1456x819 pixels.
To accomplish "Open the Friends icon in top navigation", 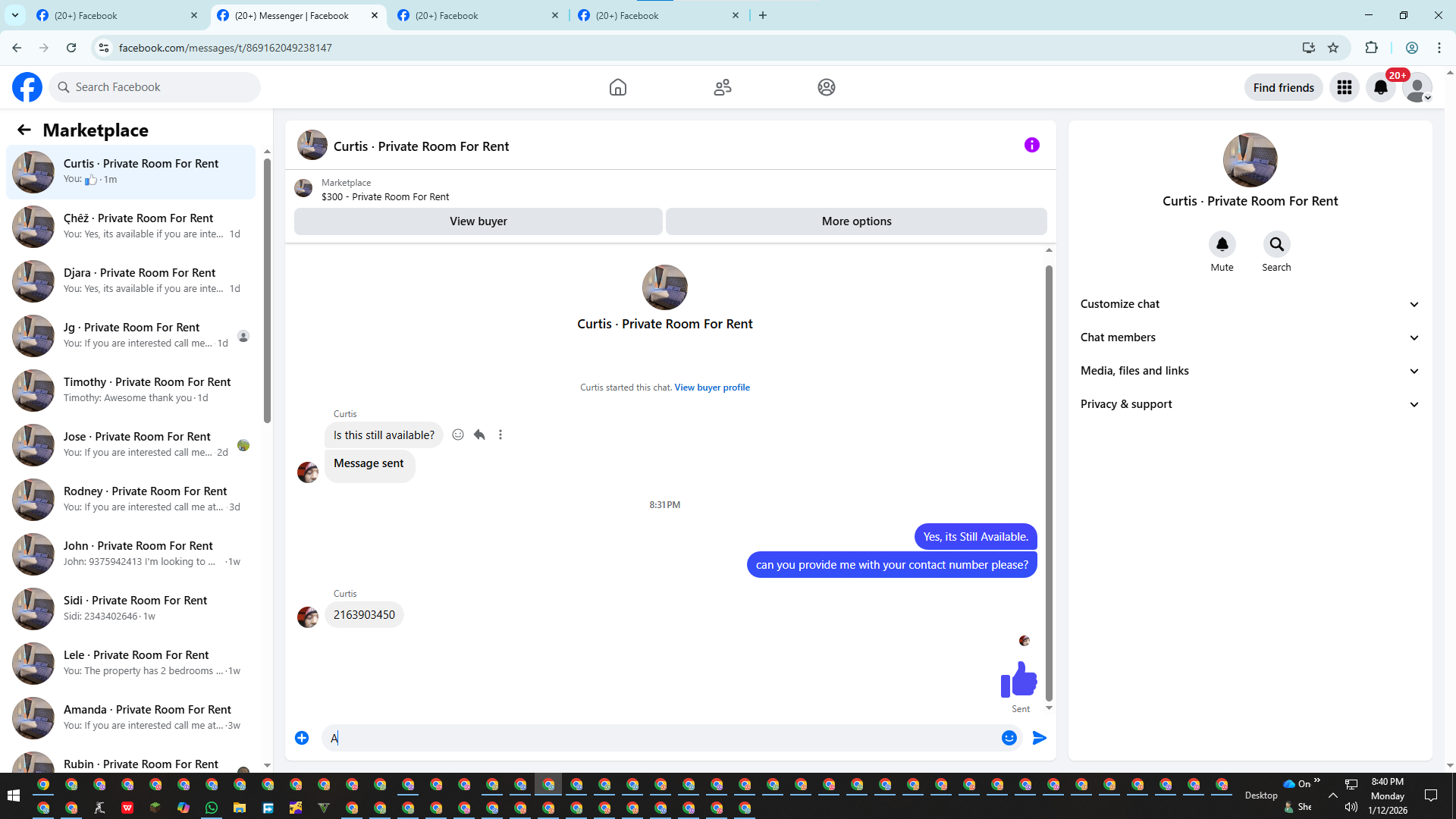I will pos(722,87).
